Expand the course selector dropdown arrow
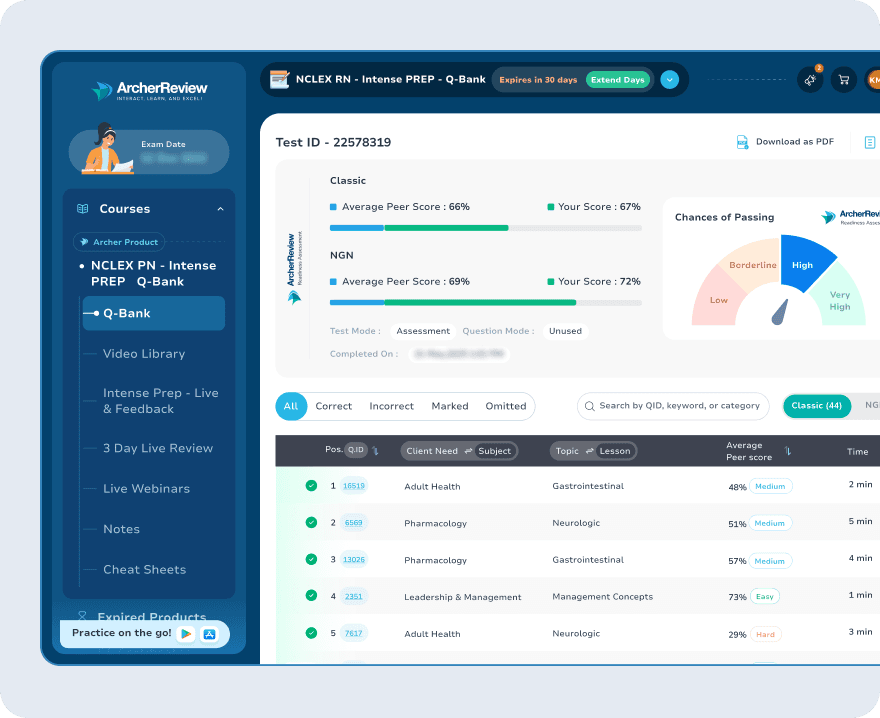This screenshot has height=718, width=880. pyautogui.click(x=670, y=80)
